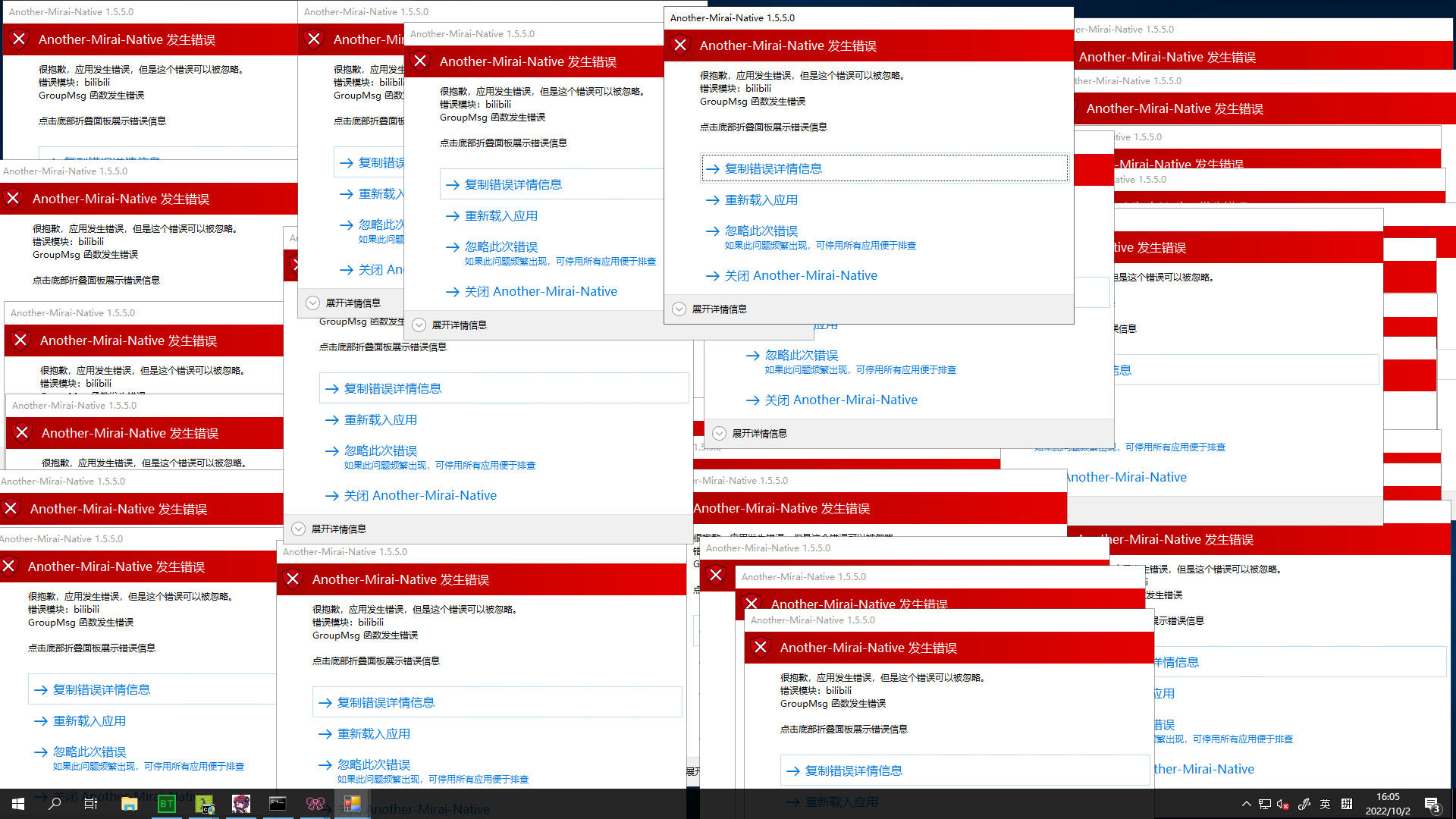Unmute the system volume in the tray
Viewport: 1456px width, 819px height.
[x=1282, y=804]
